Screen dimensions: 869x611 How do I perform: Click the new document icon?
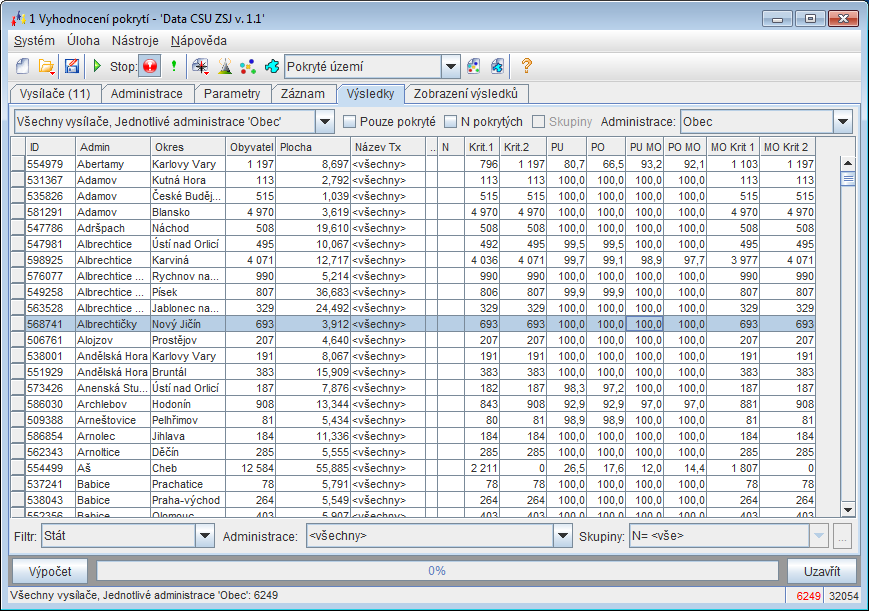pos(24,66)
